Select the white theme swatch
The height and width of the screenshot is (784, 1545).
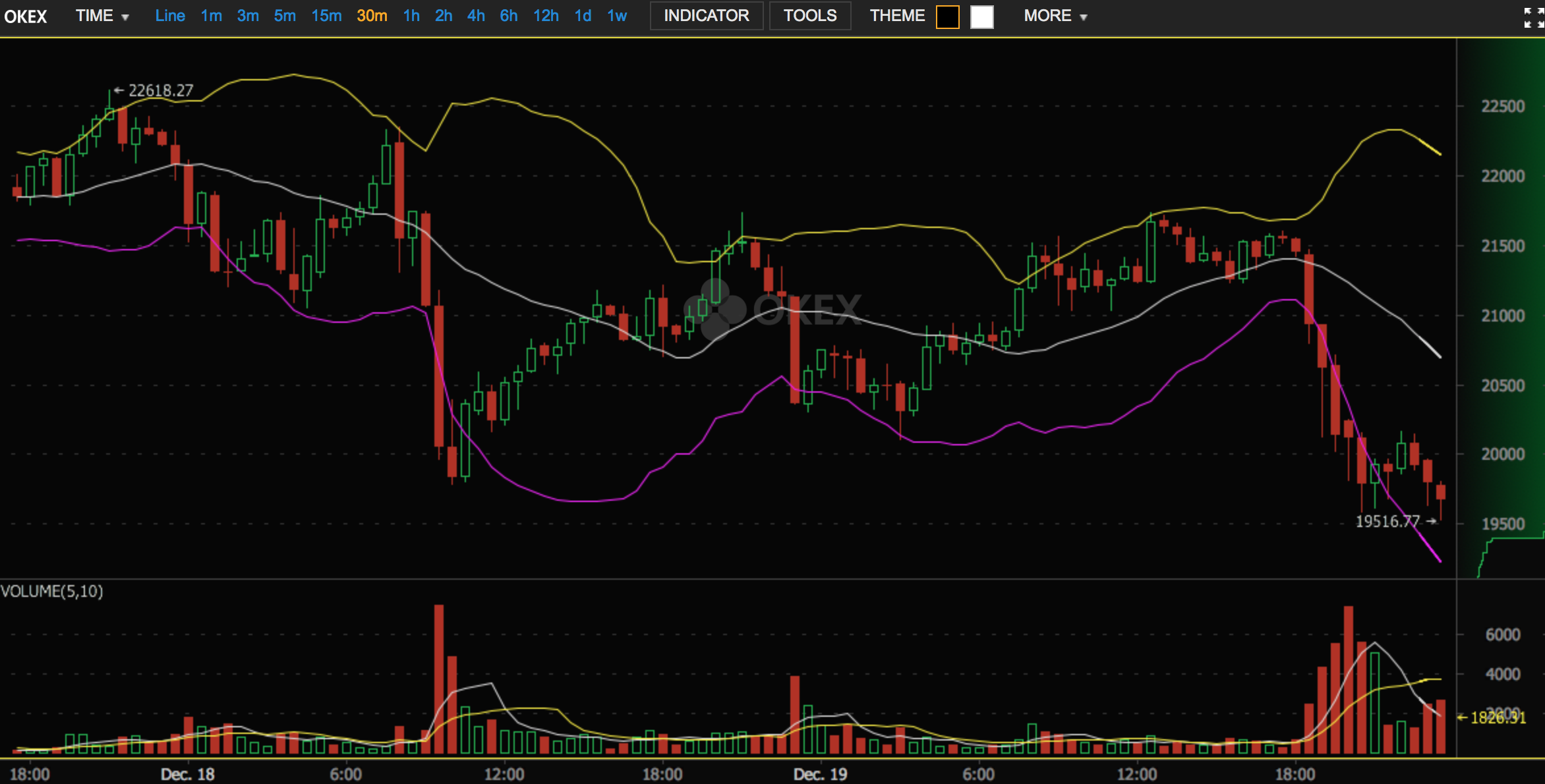click(x=981, y=16)
